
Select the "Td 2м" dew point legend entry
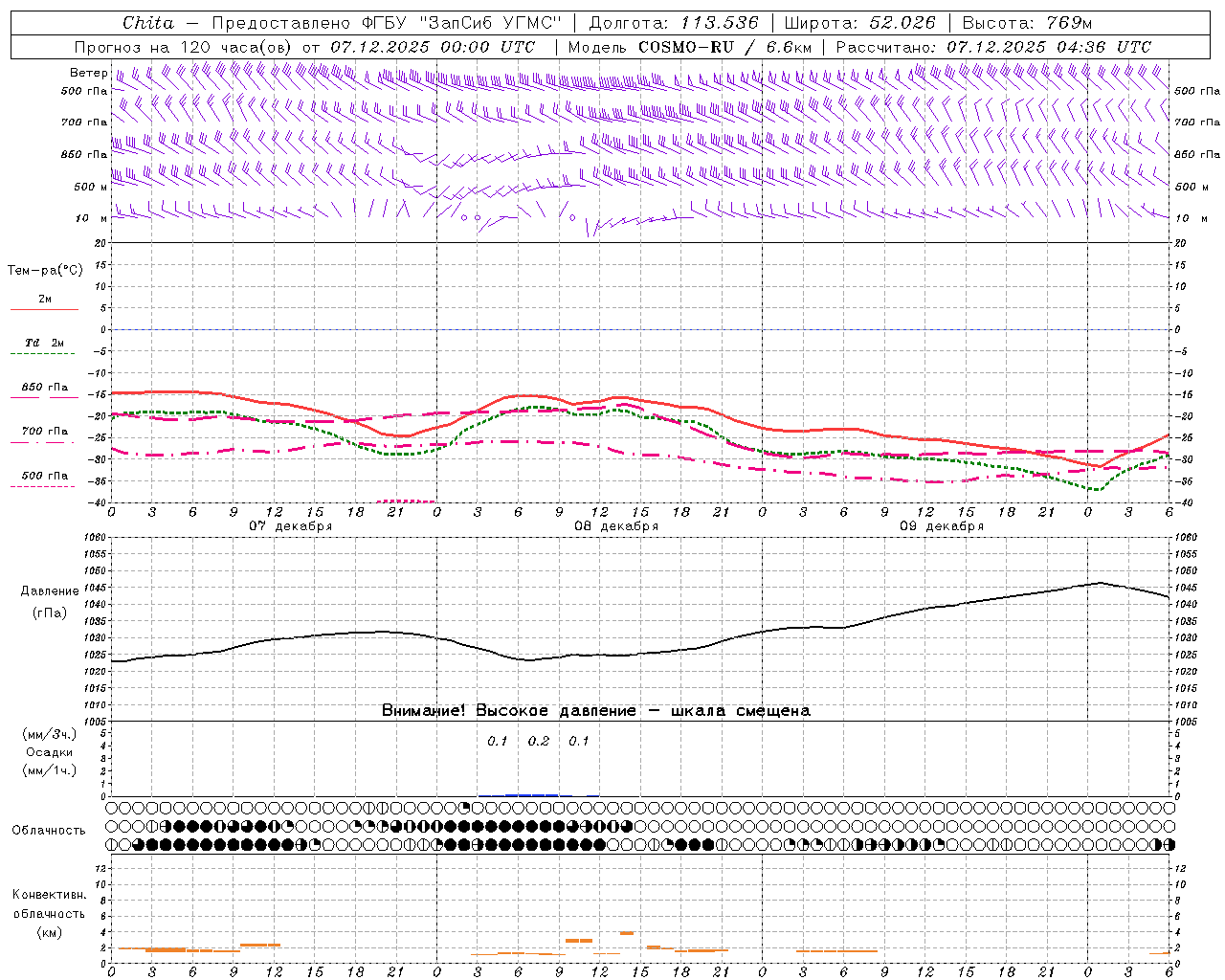44,343
